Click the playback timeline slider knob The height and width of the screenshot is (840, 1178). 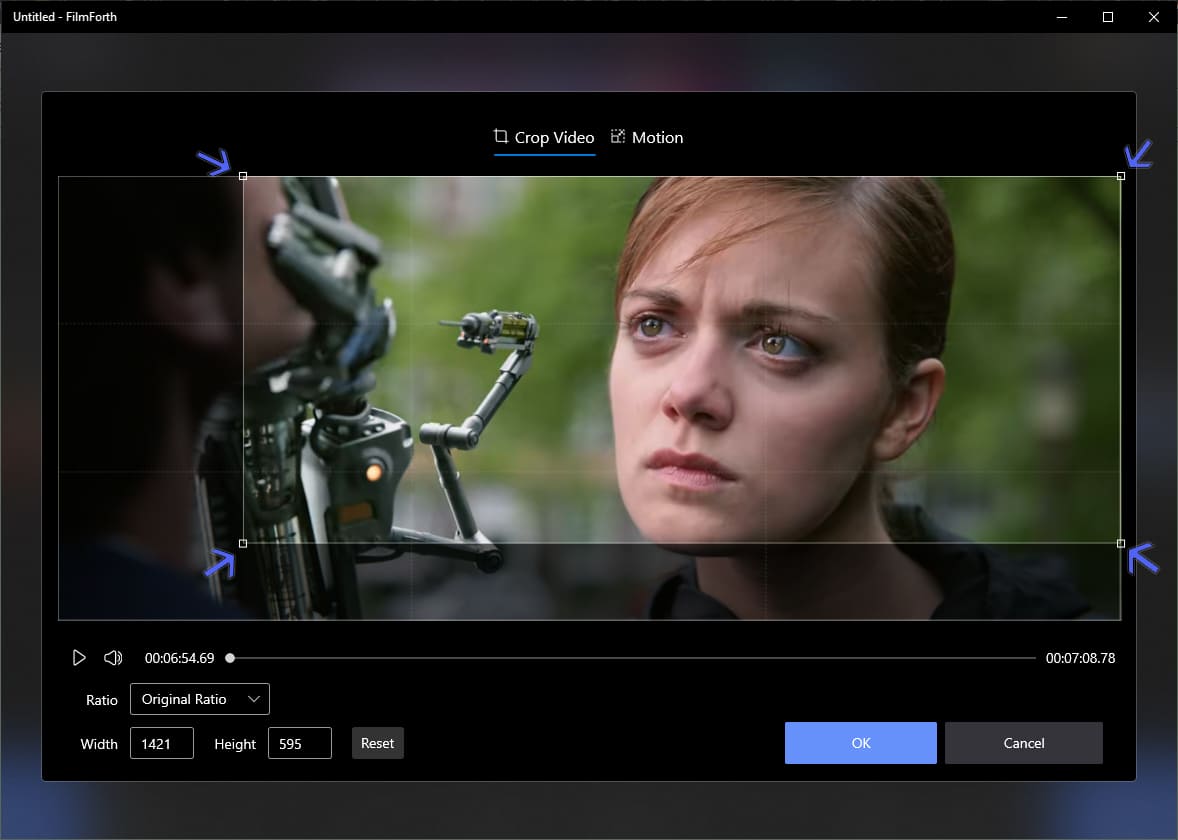pyautogui.click(x=231, y=658)
